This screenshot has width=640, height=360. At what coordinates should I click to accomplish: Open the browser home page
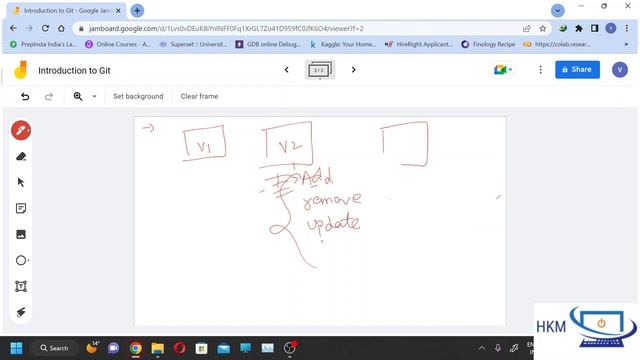61,28
